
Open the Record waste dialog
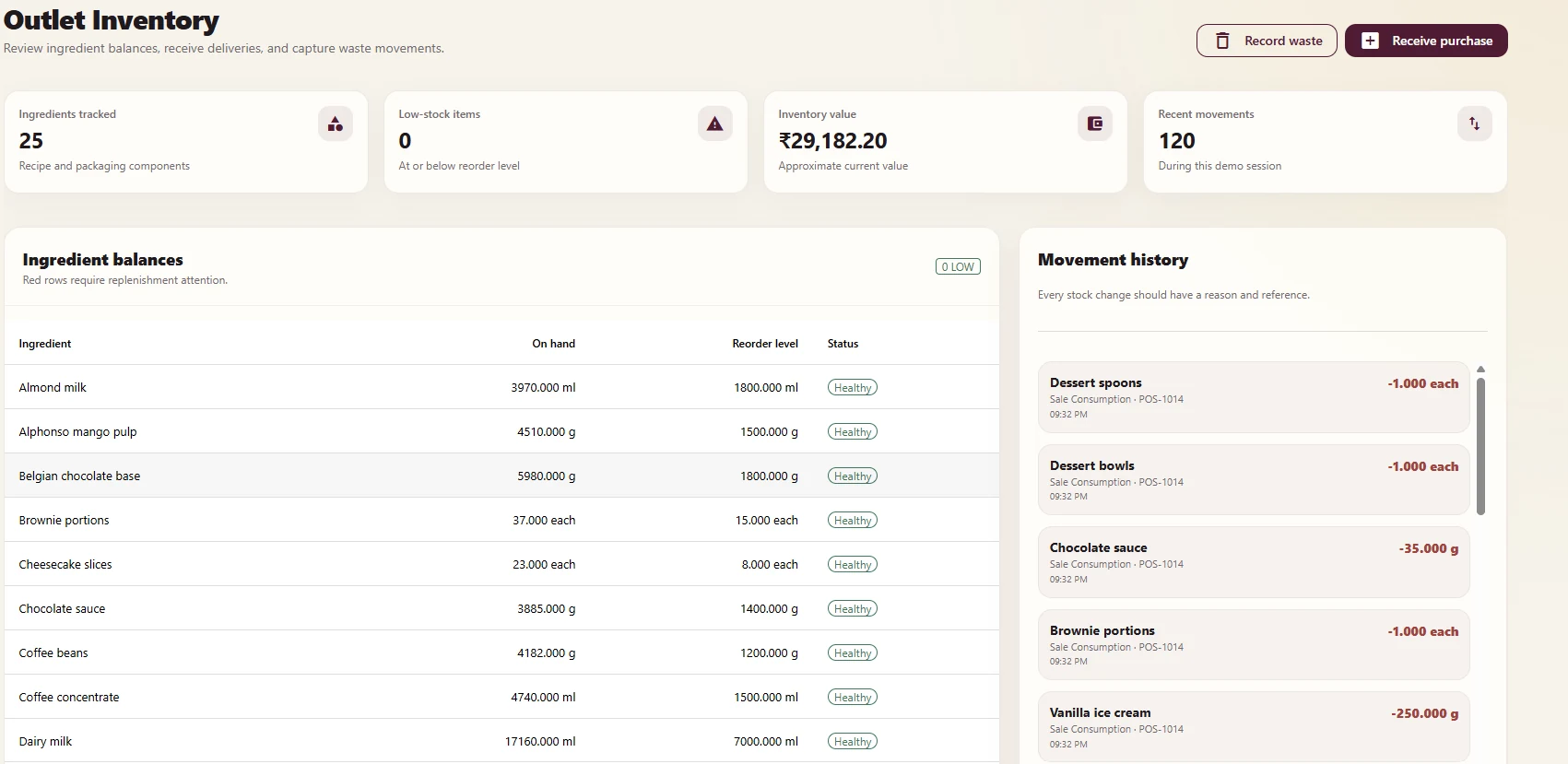(x=1267, y=41)
